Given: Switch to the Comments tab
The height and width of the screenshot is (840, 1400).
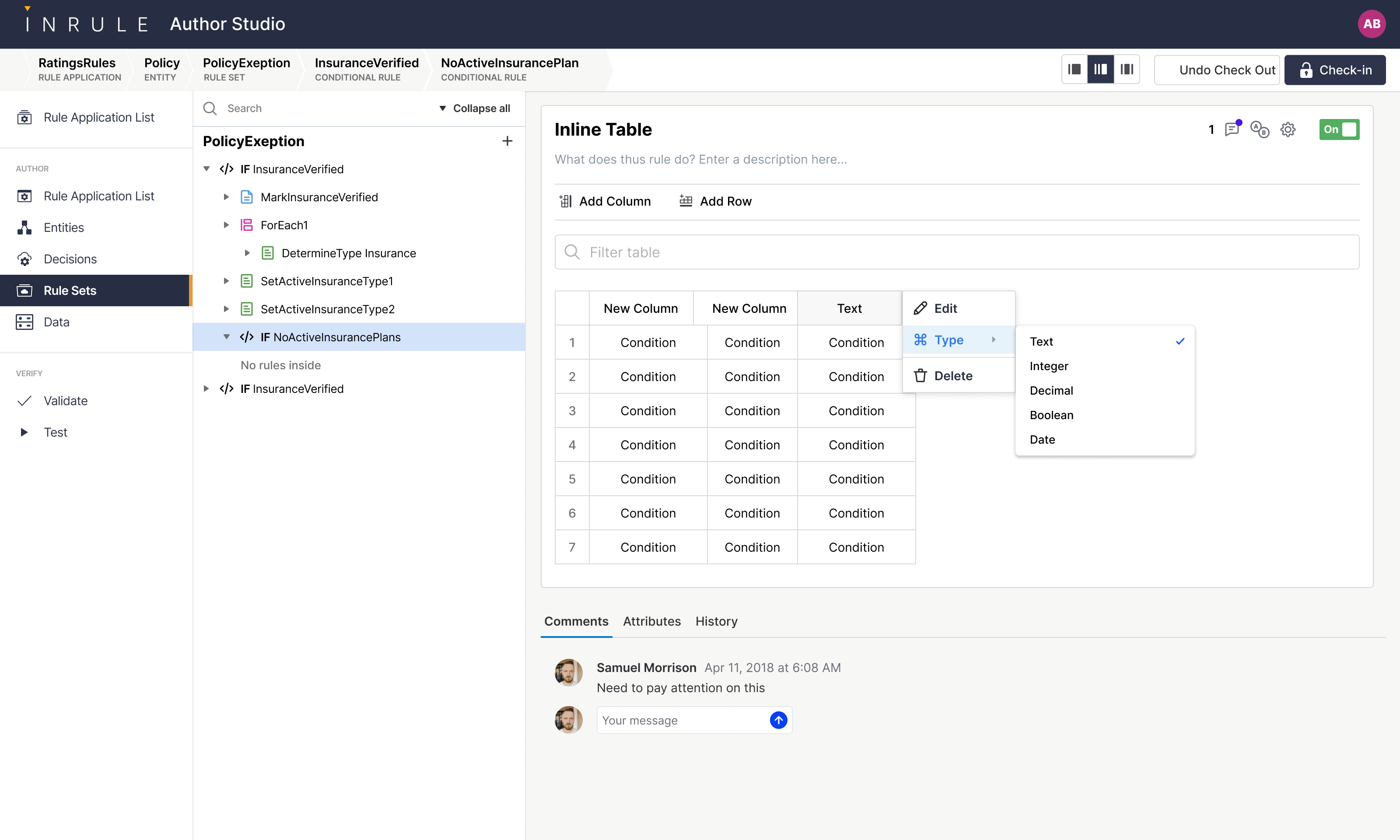Looking at the screenshot, I should tap(576, 621).
